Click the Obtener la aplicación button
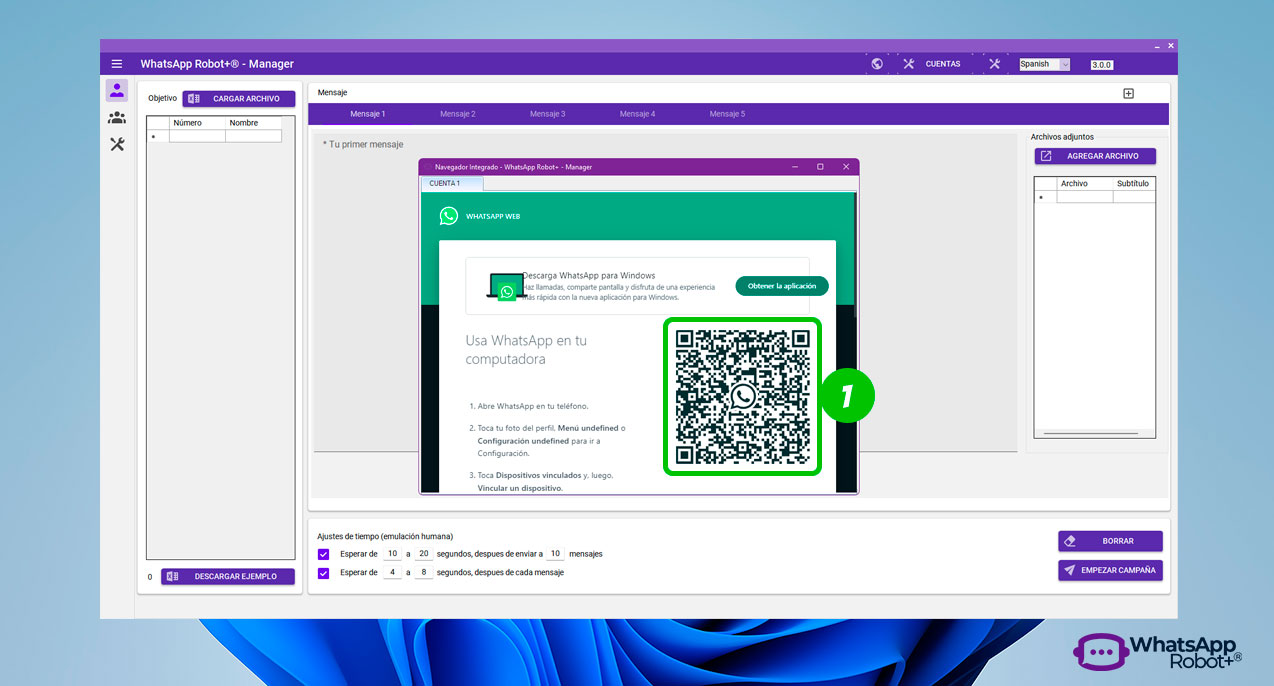Viewport: 1274px width, 686px height. pos(782,286)
